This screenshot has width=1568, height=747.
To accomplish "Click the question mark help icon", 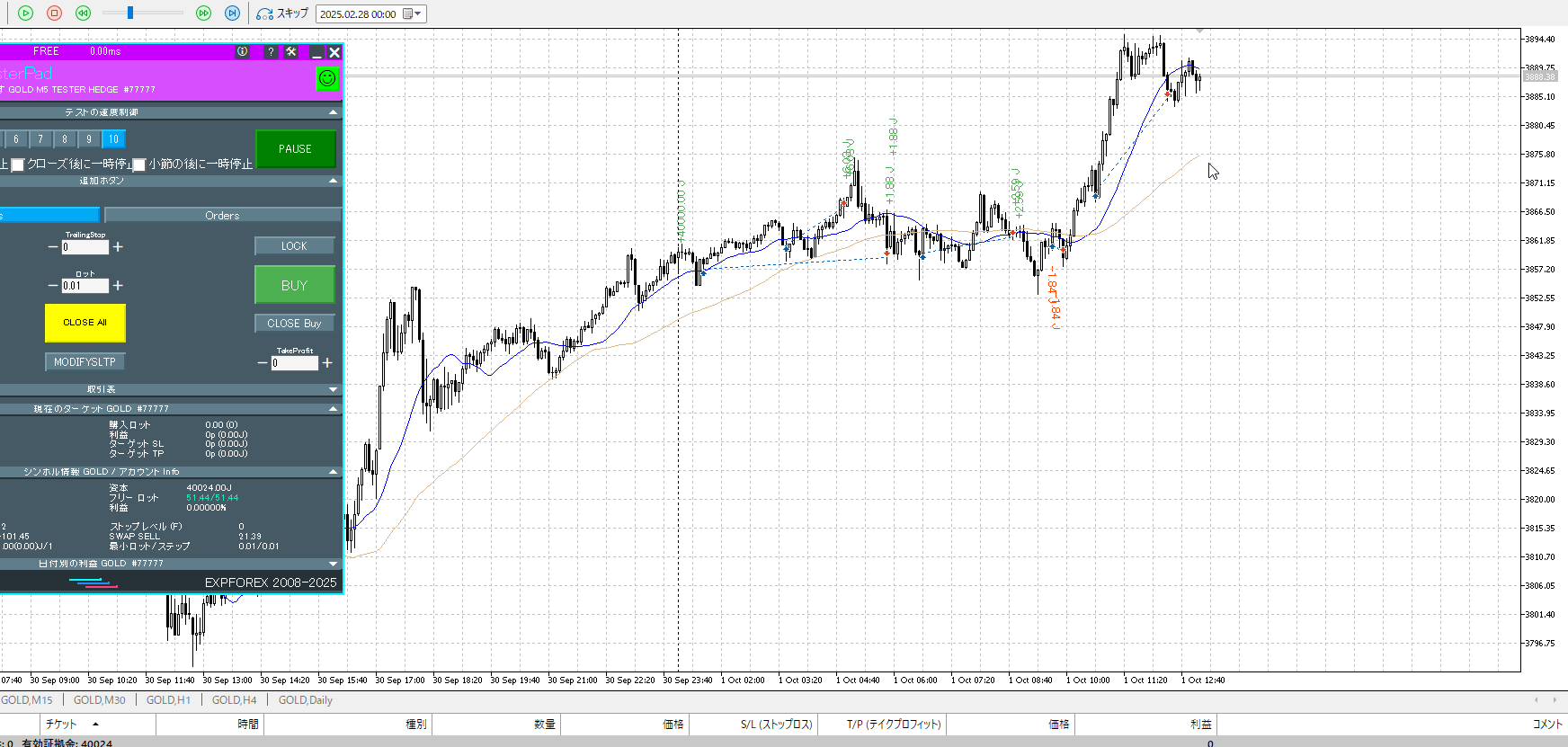I will point(271,52).
